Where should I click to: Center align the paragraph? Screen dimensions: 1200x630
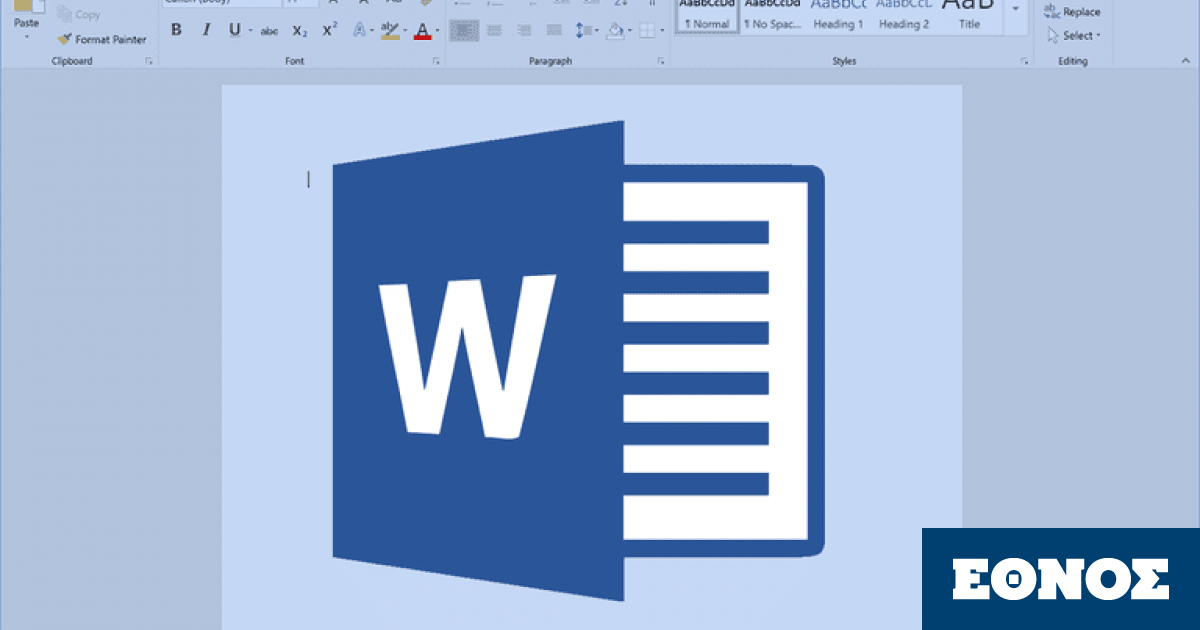(x=493, y=31)
